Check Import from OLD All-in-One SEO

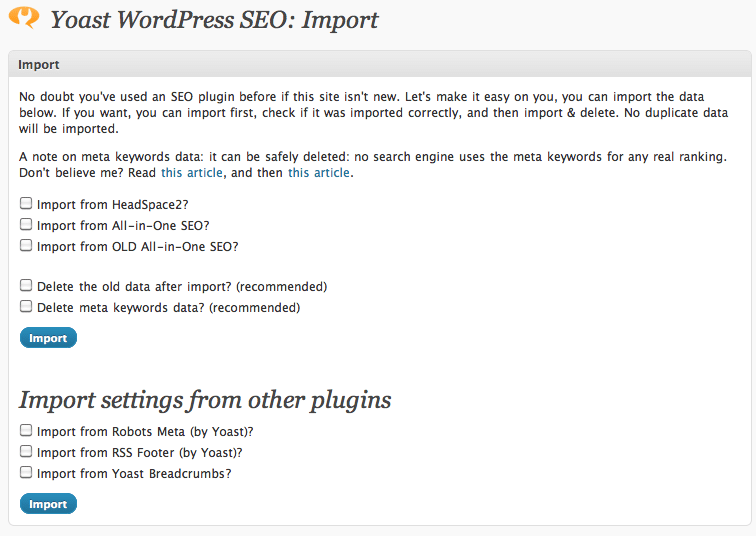[x=26, y=245]
